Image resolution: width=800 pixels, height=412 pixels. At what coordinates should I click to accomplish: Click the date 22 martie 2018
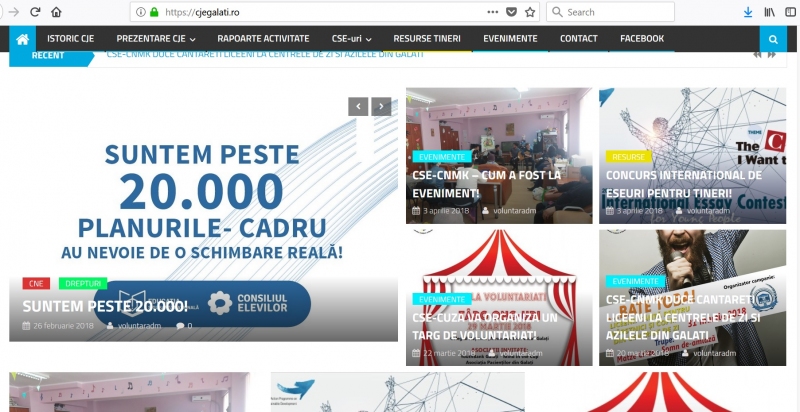click(x=449, y=353)
